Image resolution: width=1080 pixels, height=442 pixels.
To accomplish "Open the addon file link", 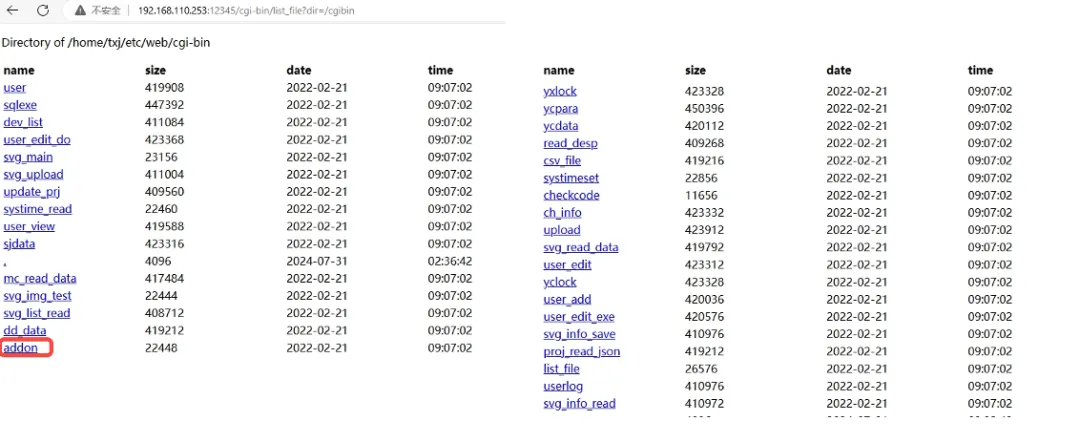I will pyautogui.click(x=20, y=348).
